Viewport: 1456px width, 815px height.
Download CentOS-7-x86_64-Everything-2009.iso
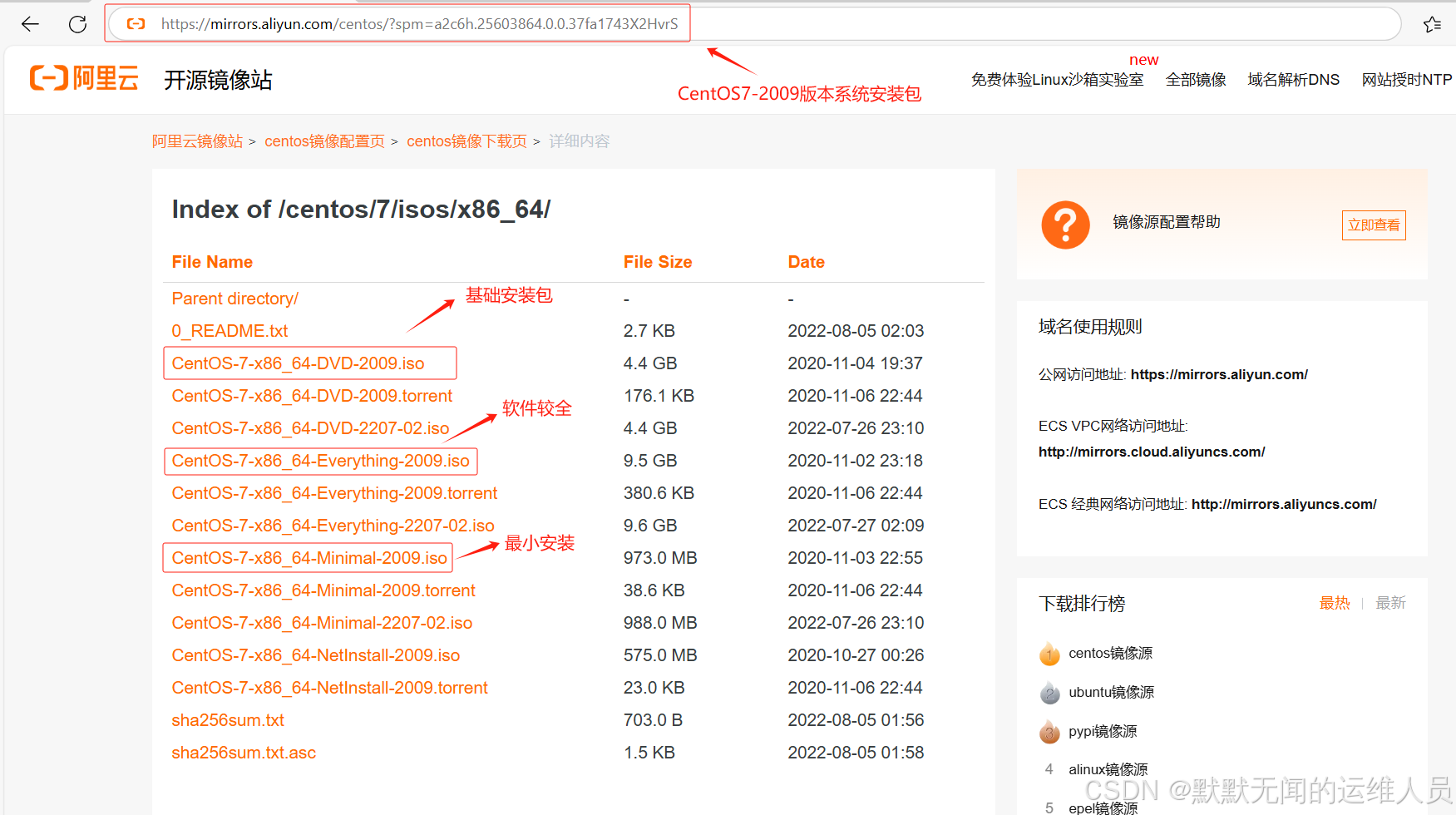coord(320,461)
